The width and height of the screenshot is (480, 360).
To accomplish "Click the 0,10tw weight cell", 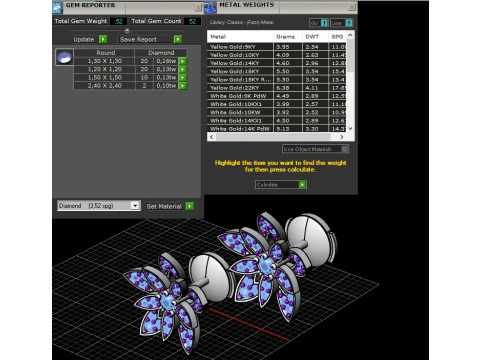I will tap(166, 86).
